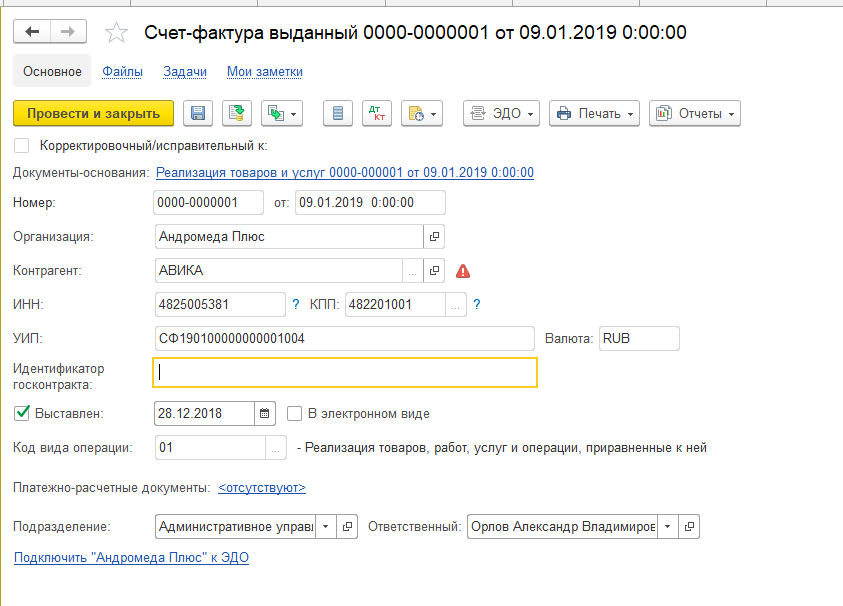
Task: Open the ЭДО dropdown menu
Action: [501, 113]
